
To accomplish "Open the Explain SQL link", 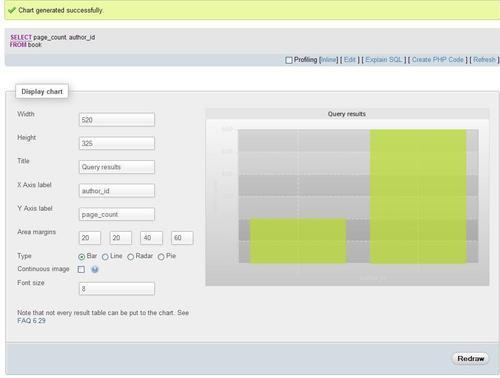I will point(384,60).
